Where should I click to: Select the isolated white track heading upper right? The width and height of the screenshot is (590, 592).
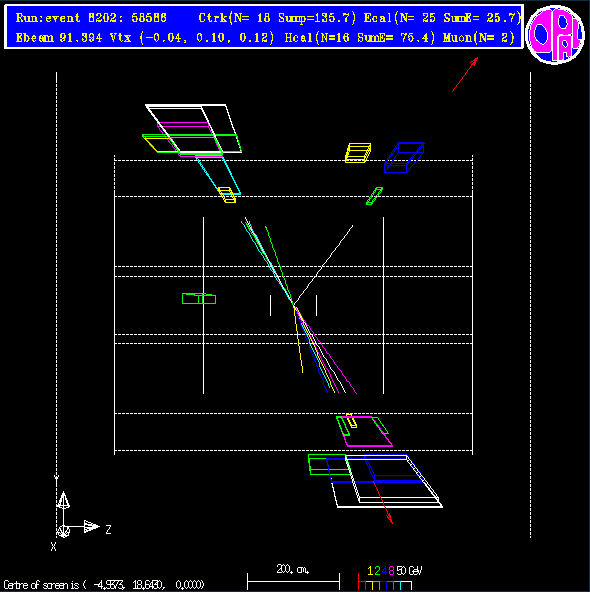[x=323, y=264]
